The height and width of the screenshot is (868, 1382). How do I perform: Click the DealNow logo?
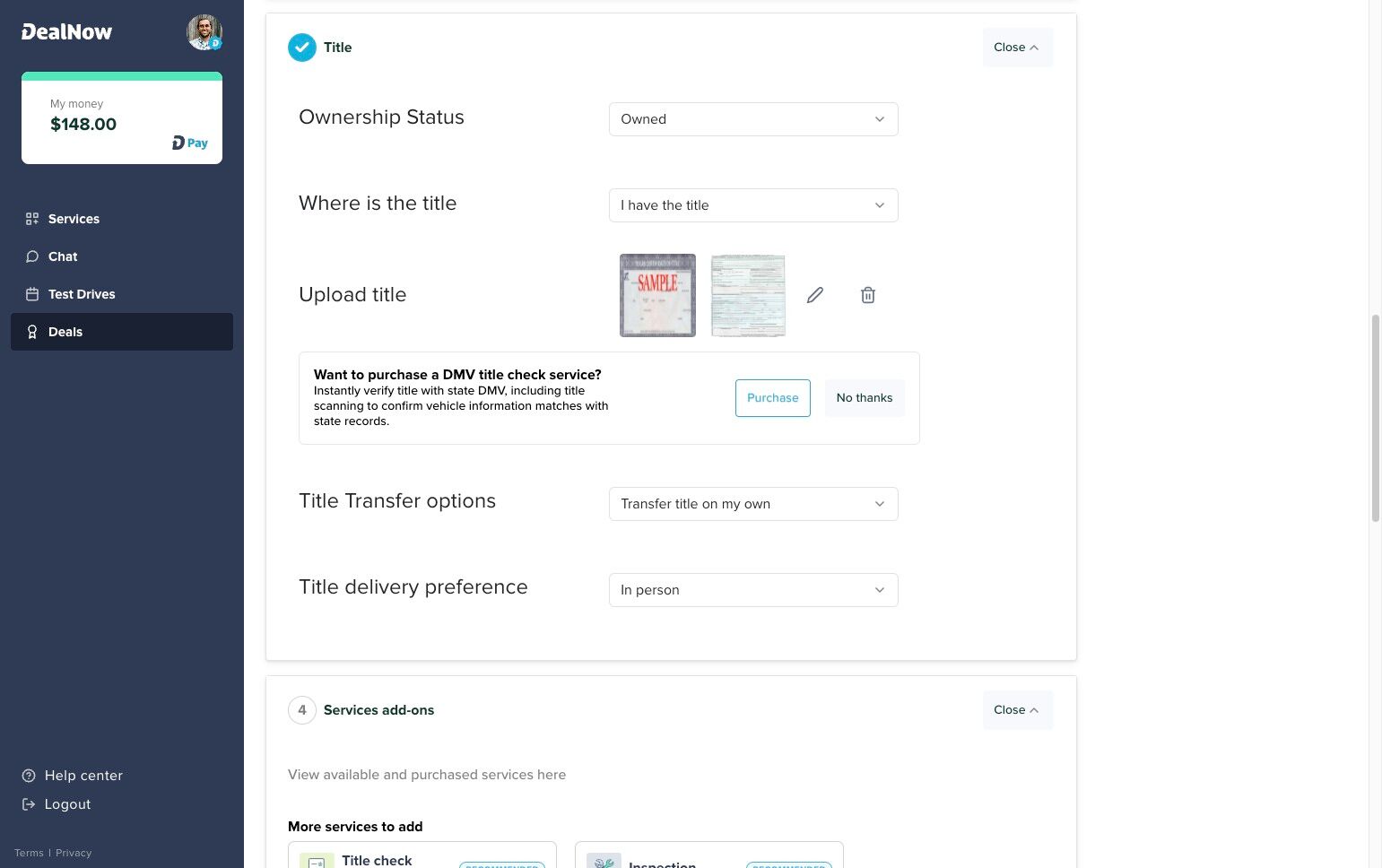point(67,32)
